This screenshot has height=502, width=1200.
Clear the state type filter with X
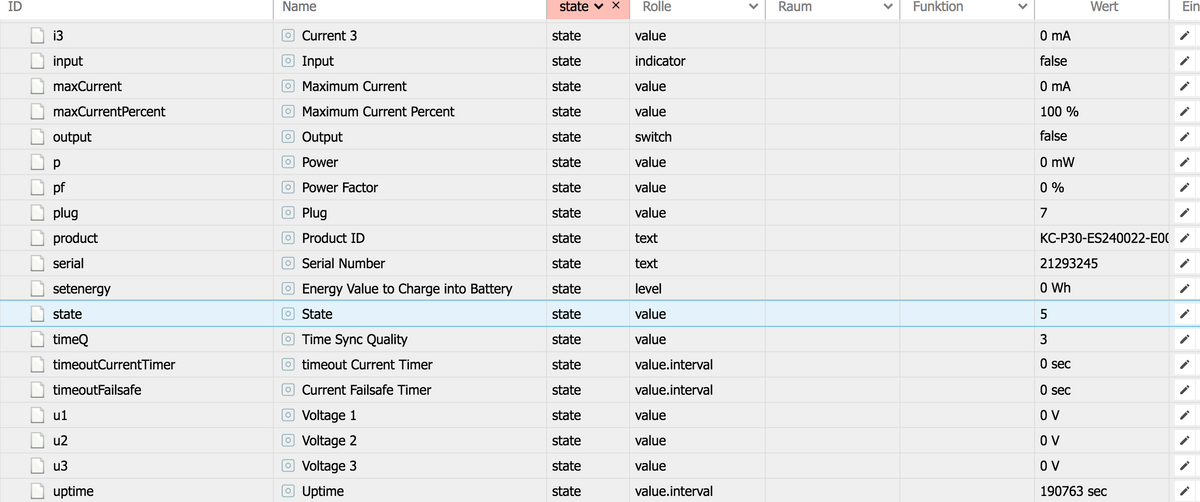tap(616, 7)
